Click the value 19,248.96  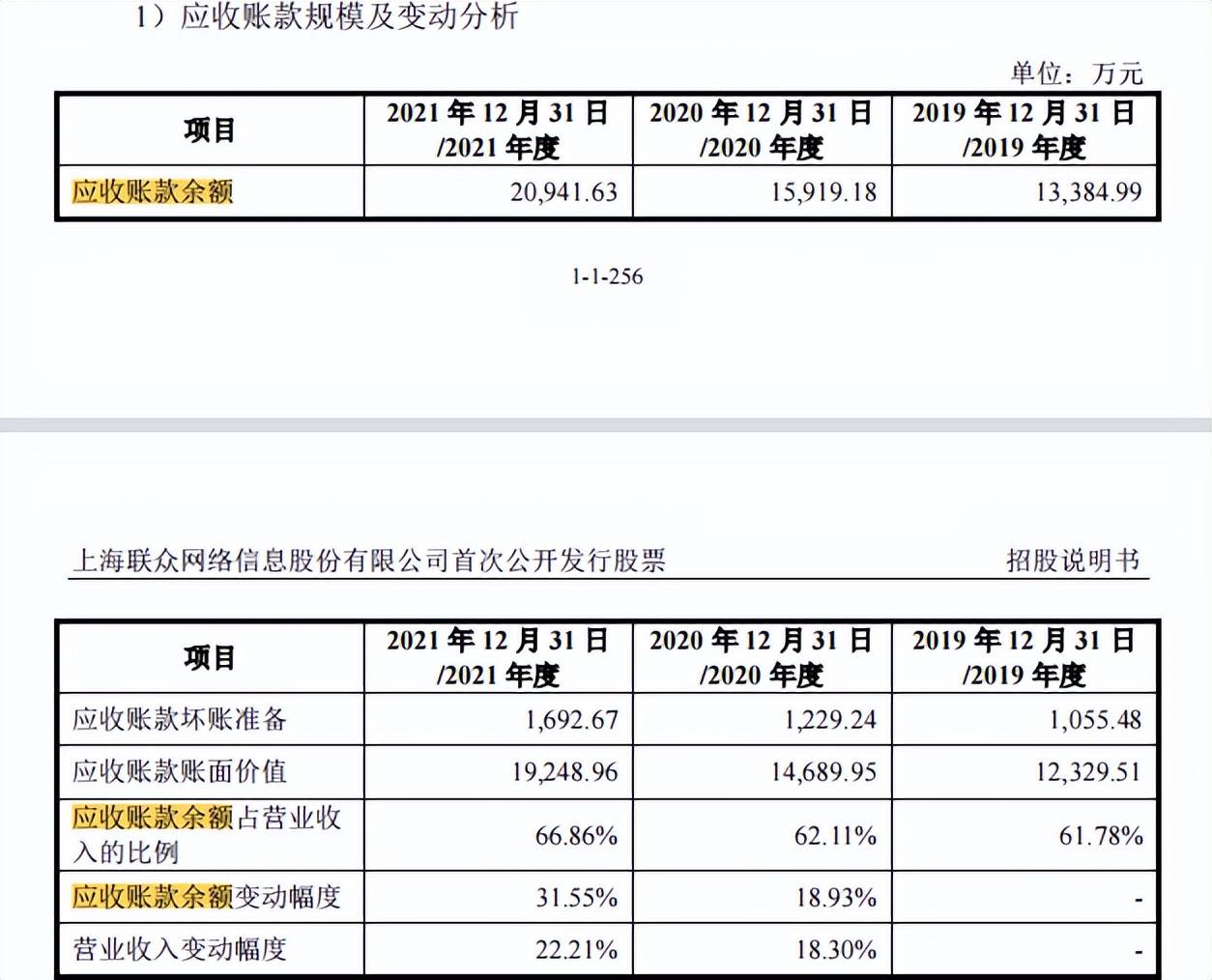(x=564, y=772)
